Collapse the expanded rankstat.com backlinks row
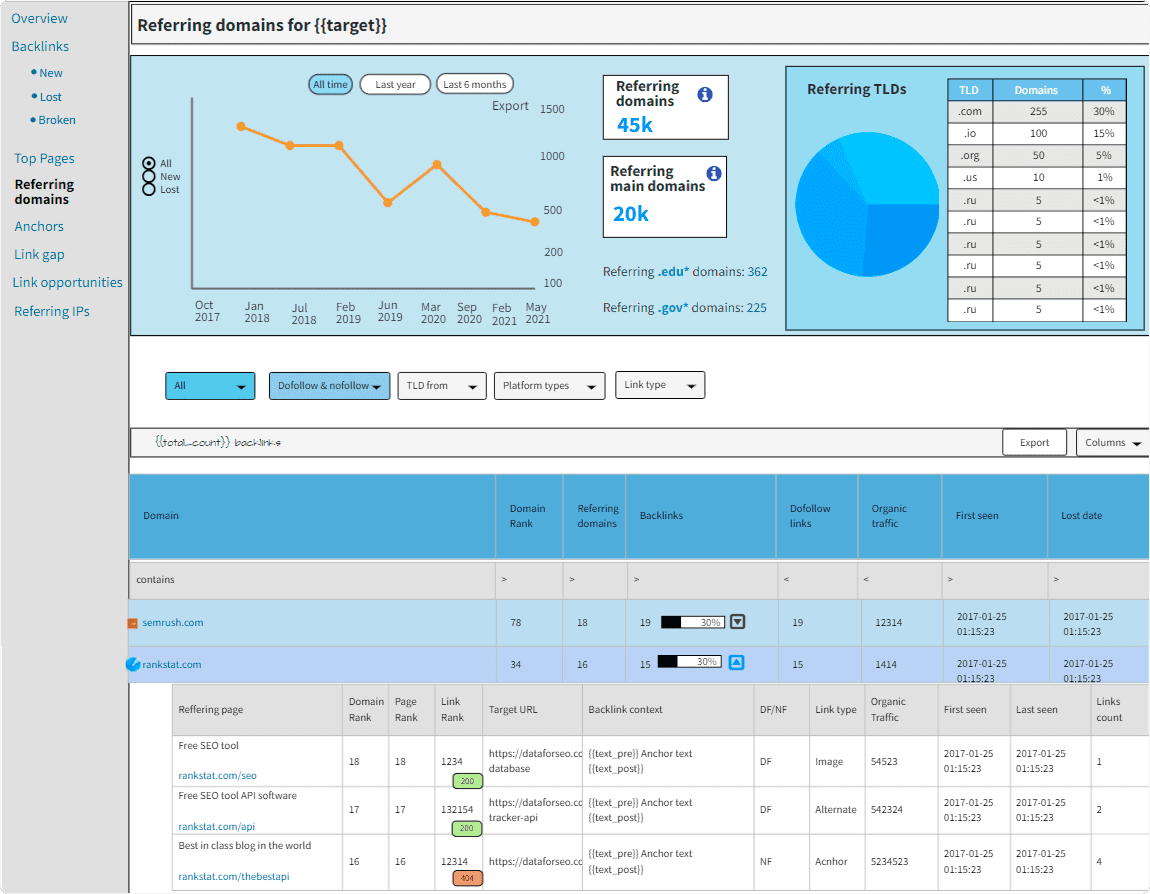 (x=737, y=661)
